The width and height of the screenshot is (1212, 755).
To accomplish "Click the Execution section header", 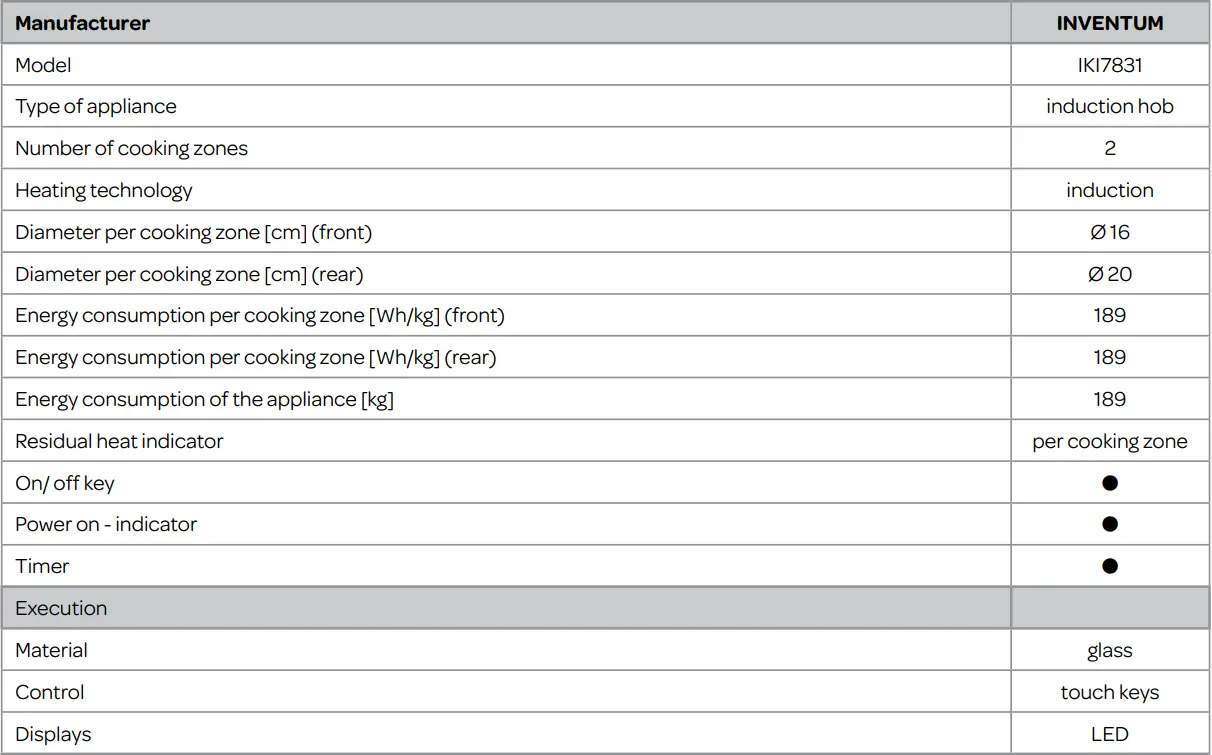I will tap(61, 608).
